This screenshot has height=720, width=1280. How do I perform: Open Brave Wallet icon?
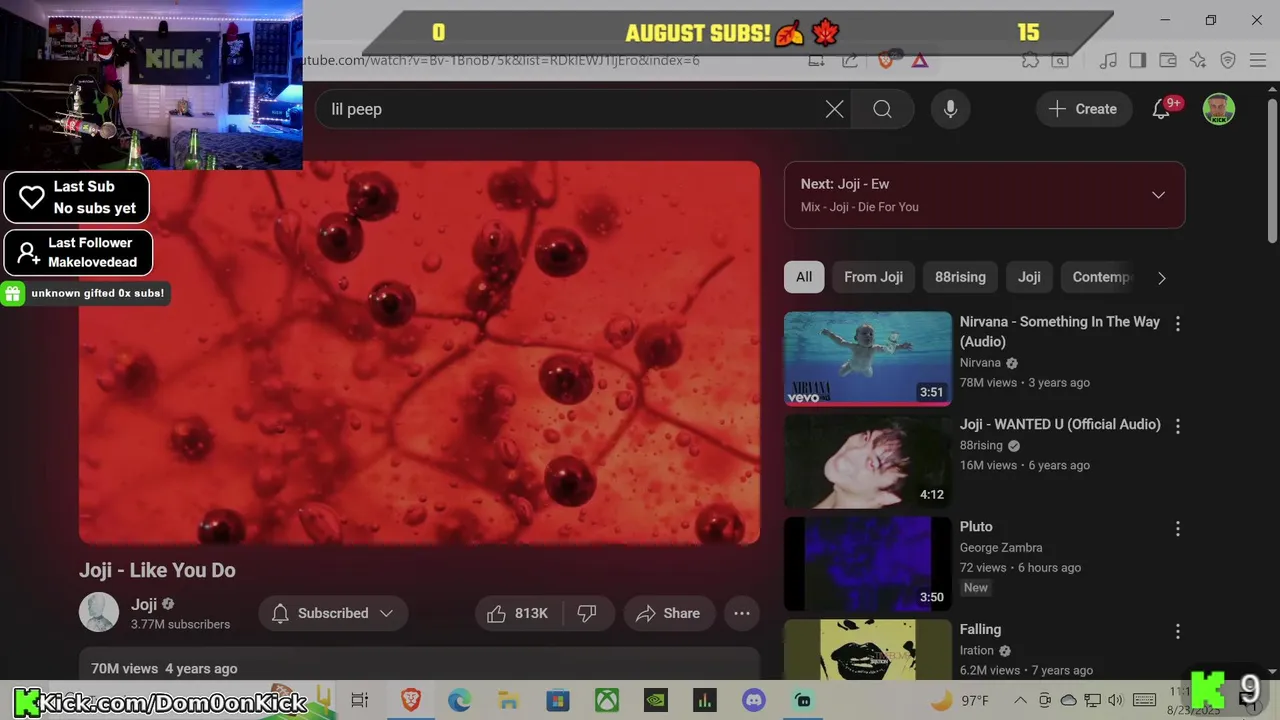(x=1168, y=60)
